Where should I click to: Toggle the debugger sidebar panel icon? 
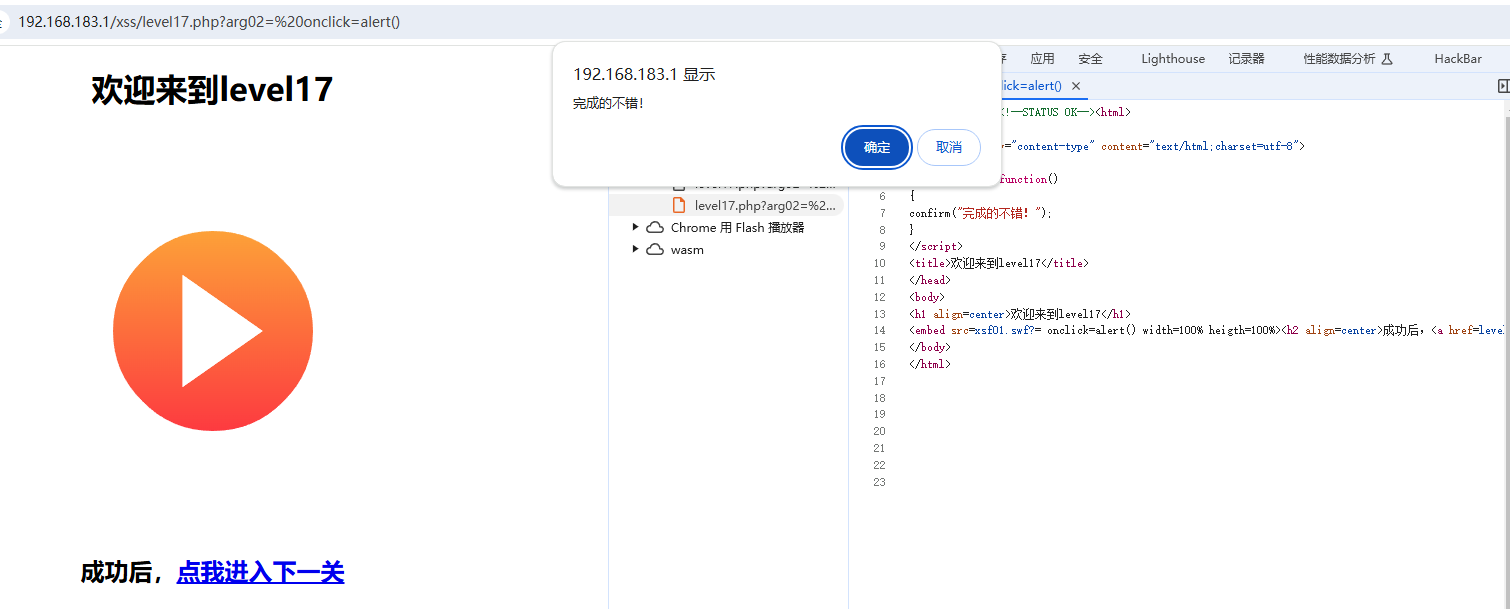point(1503,86)
